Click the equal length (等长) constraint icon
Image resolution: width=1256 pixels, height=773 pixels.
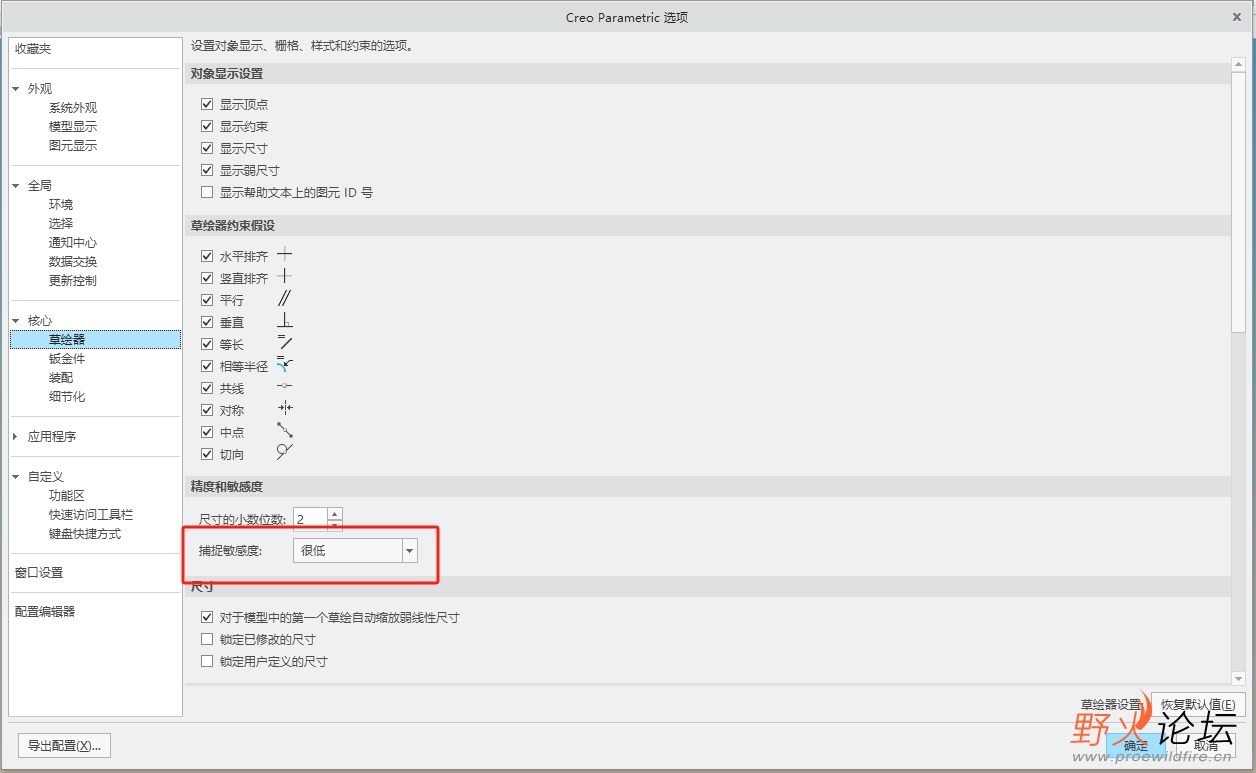[285, 343]
